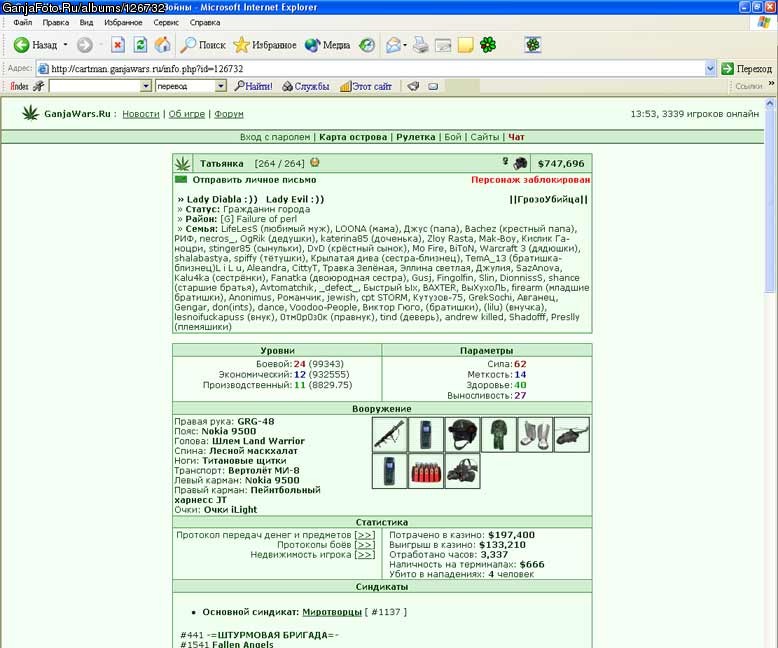
Task: Open the Рулетка link
Action: pyautogui.click(x=416, y=137)
